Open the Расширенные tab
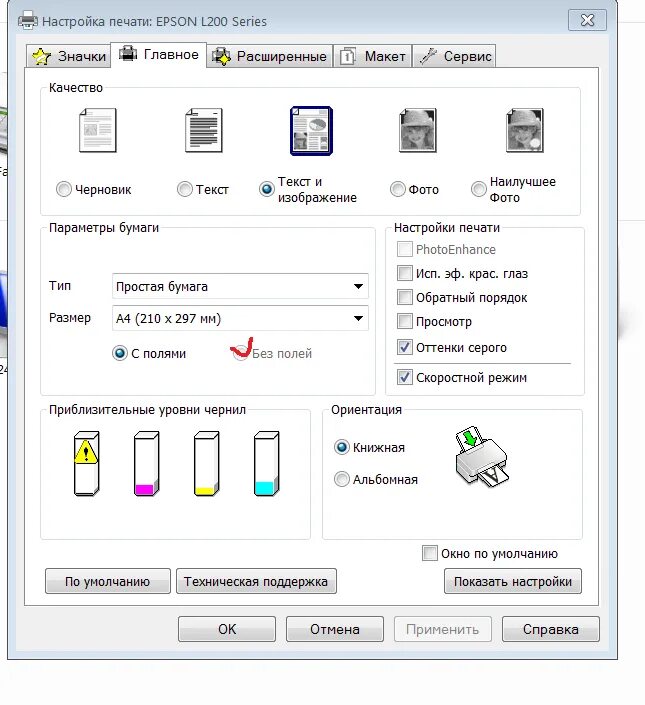 tap(269, 56)
